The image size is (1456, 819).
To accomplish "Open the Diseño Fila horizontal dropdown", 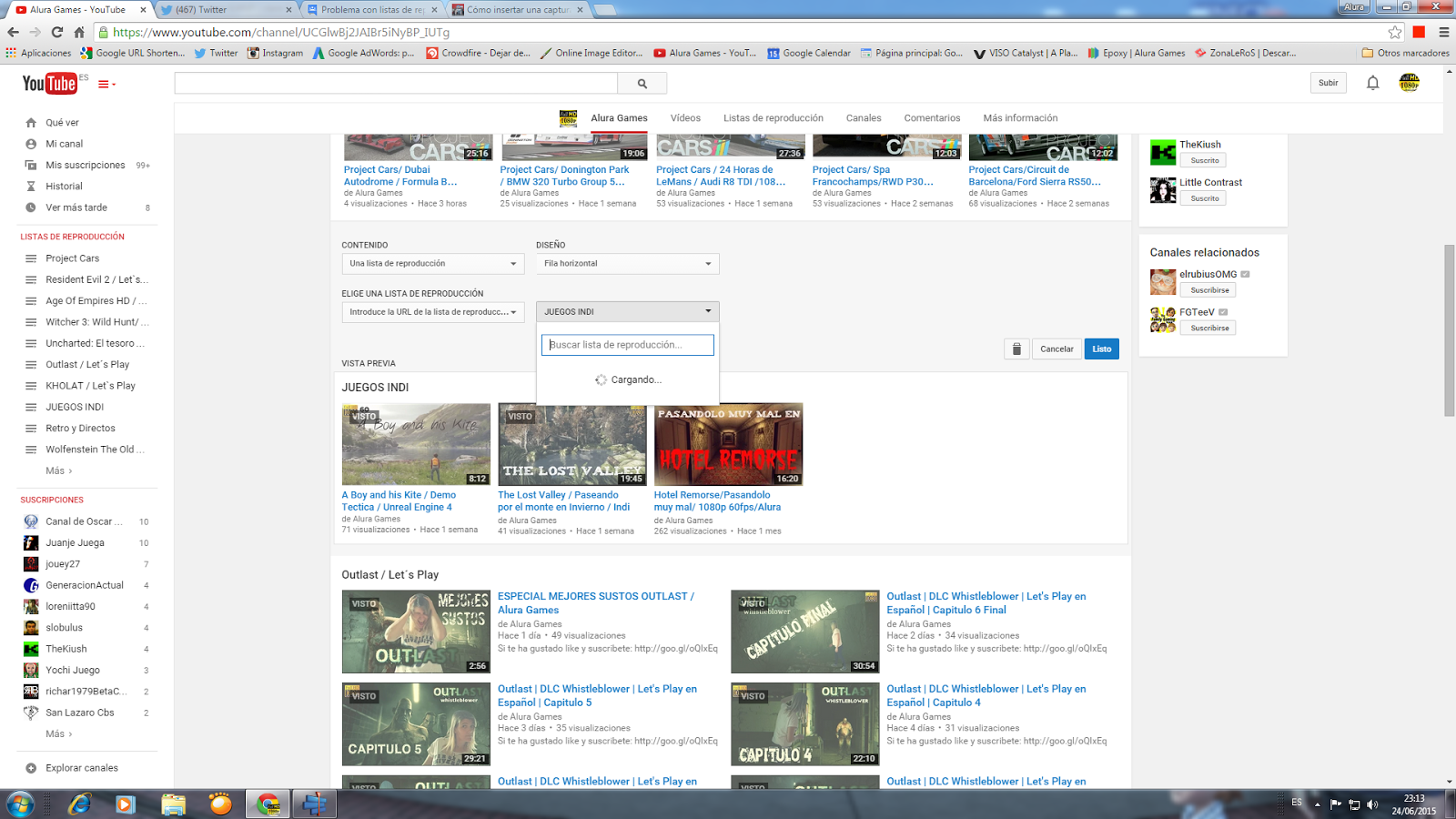I will [x=628, y=264].
